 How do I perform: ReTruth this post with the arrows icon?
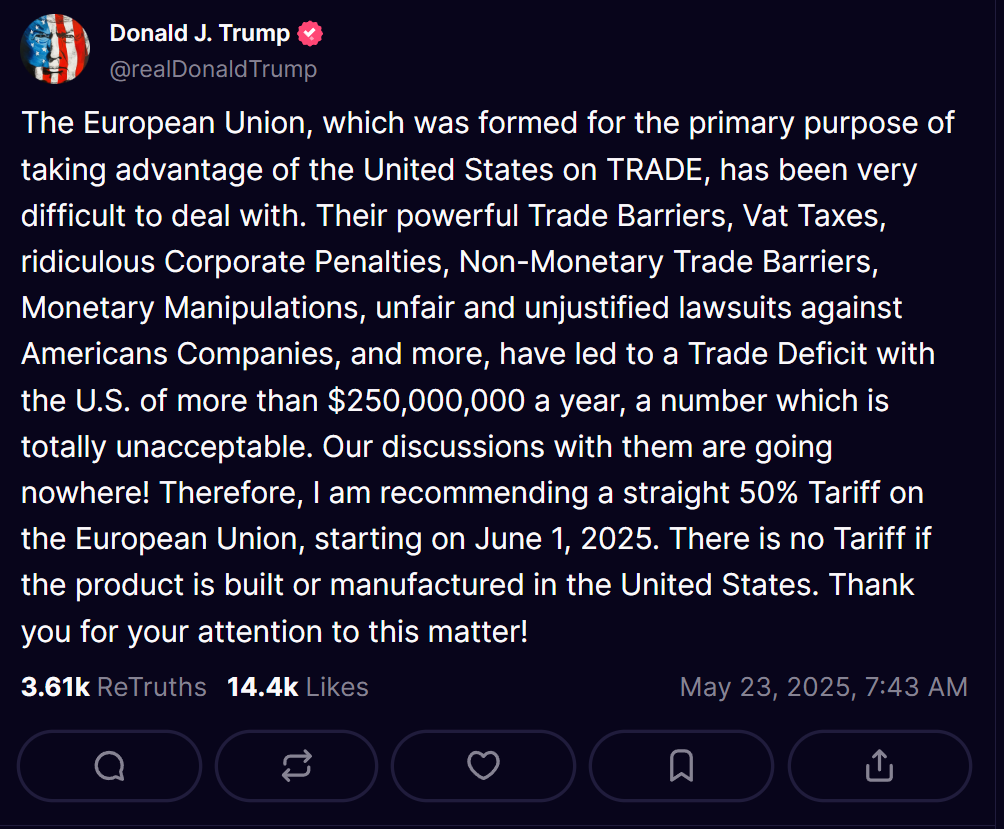coord(296,766)
